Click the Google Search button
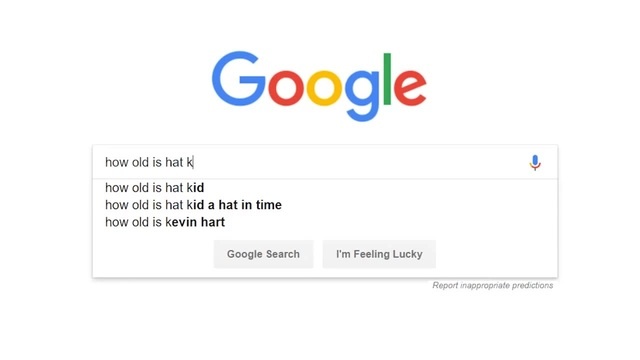 point(263,254)
